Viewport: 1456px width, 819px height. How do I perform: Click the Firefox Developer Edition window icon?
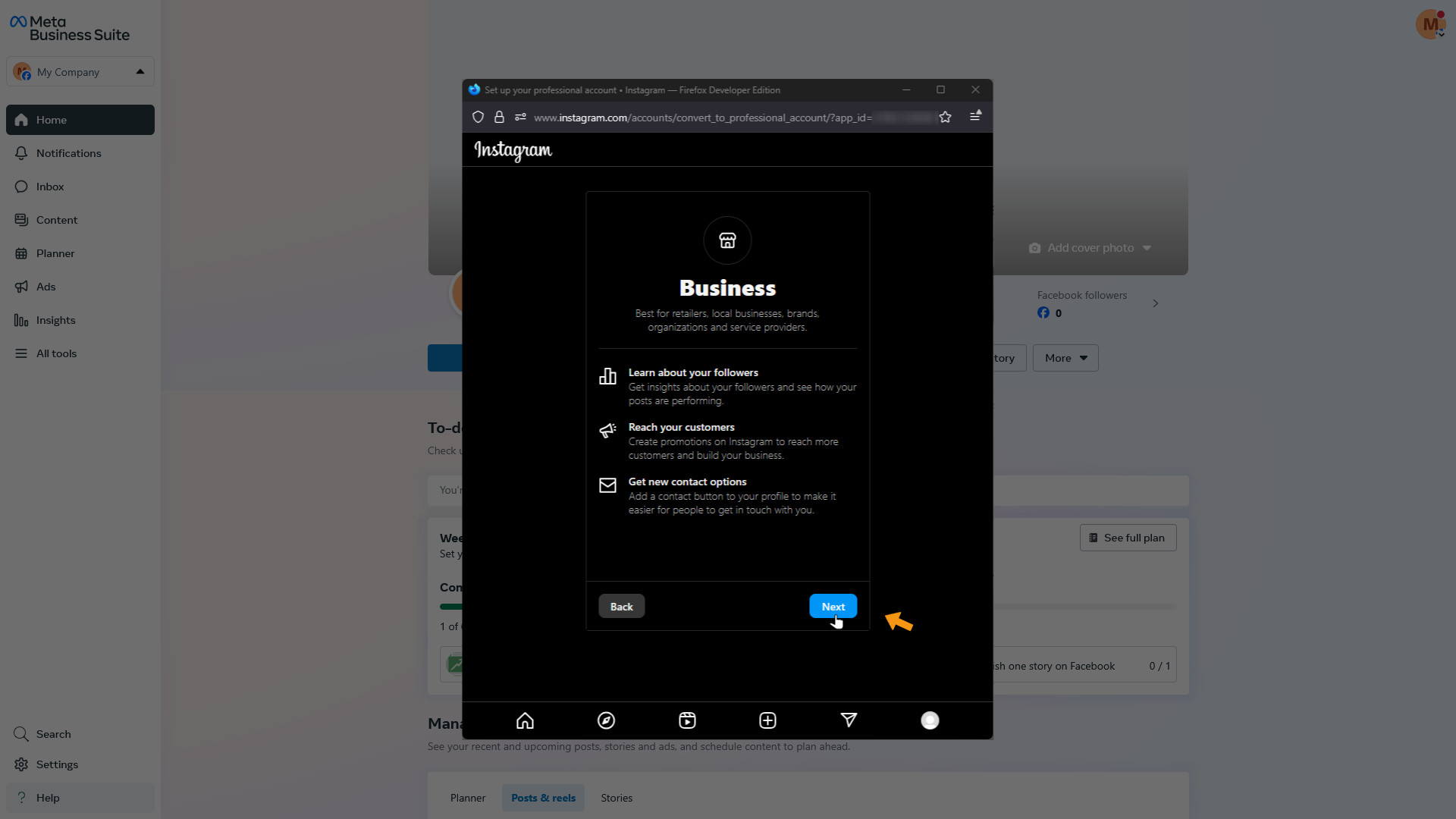tap(474, 89)
